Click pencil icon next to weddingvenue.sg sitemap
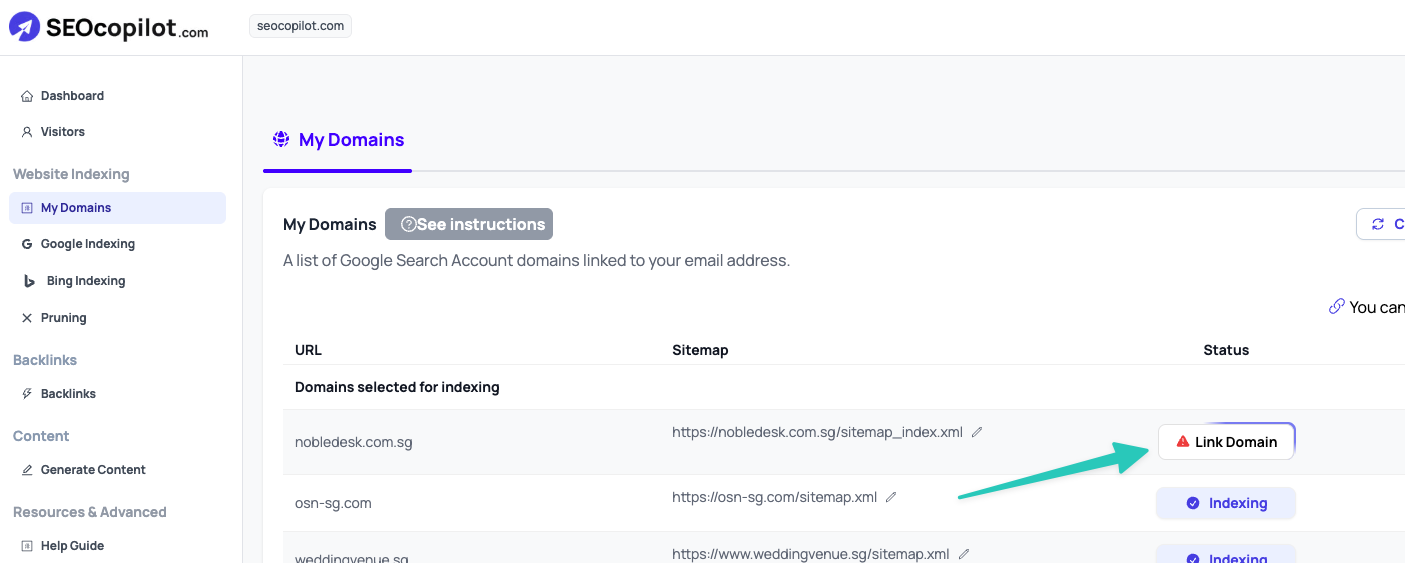 coord(964,554)
